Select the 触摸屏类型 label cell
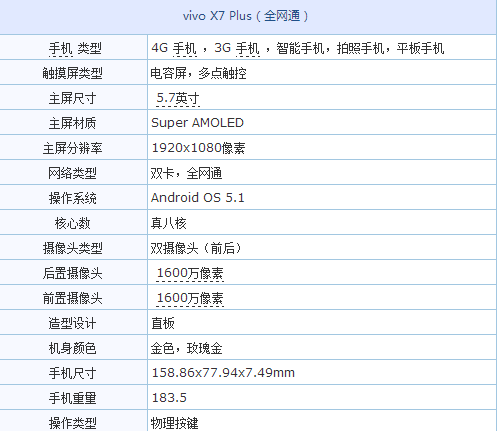Image resolution: width=497 pixels, height=431 pixels. point(72,73)
